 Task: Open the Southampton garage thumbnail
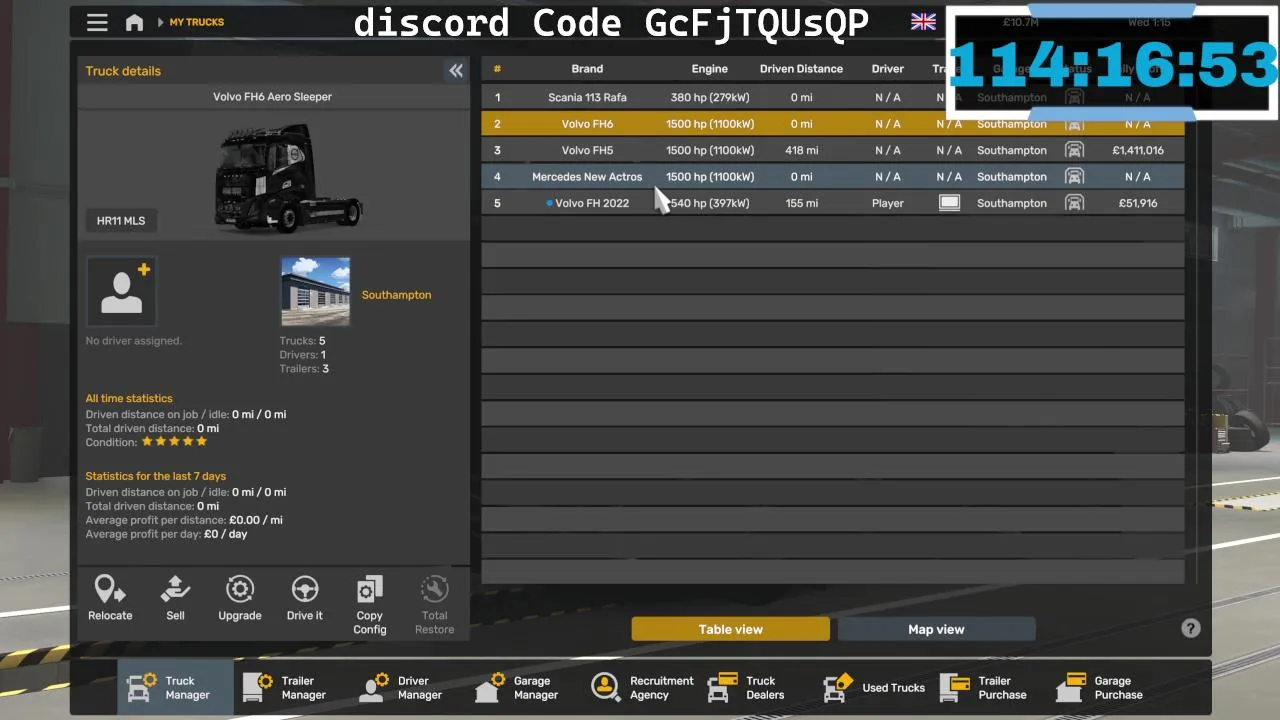coord(316,291)
